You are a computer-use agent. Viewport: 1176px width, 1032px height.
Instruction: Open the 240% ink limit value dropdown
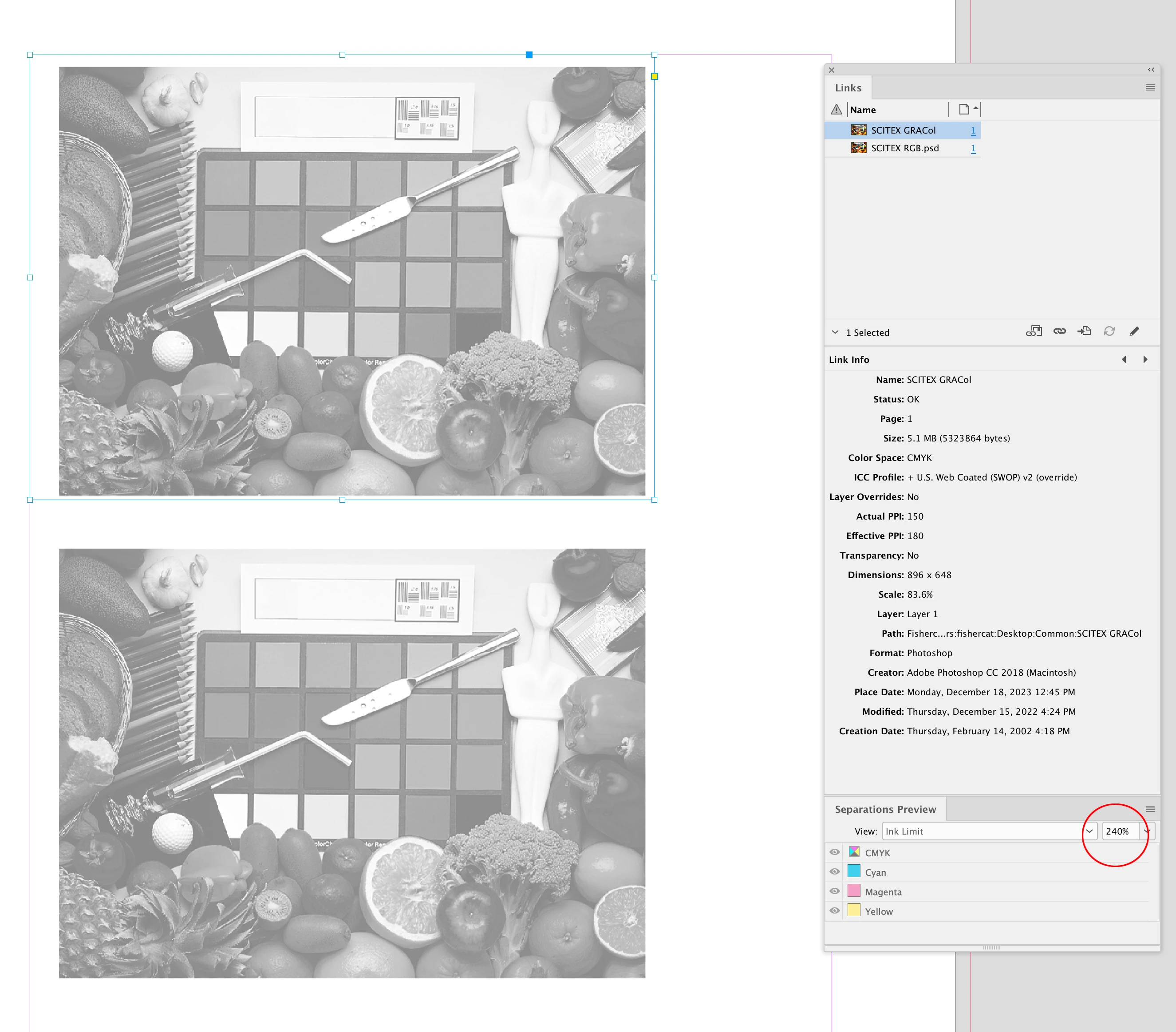(x=1147, y=831)
